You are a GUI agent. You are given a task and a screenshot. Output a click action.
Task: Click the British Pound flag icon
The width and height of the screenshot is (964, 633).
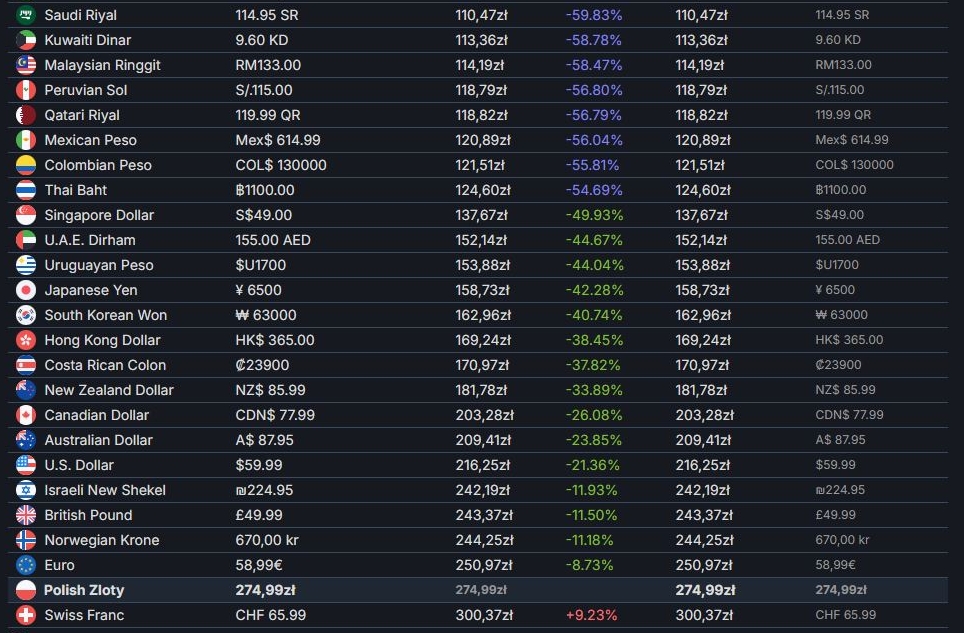pos(26,515)
